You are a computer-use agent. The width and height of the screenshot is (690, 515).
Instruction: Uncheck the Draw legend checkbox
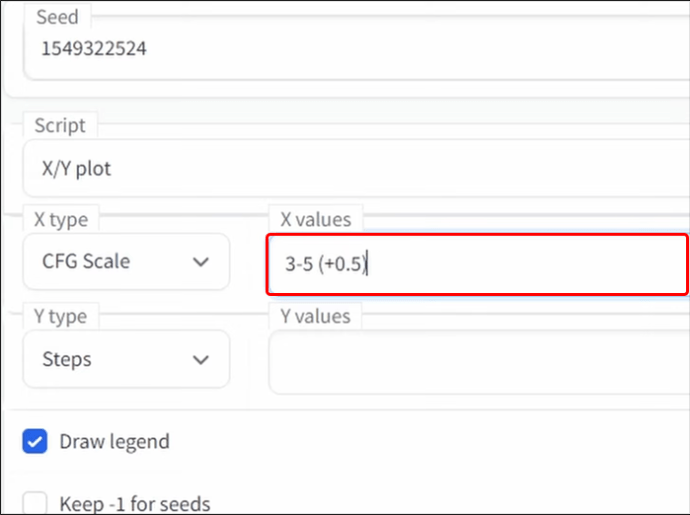[x=35, y=442]
